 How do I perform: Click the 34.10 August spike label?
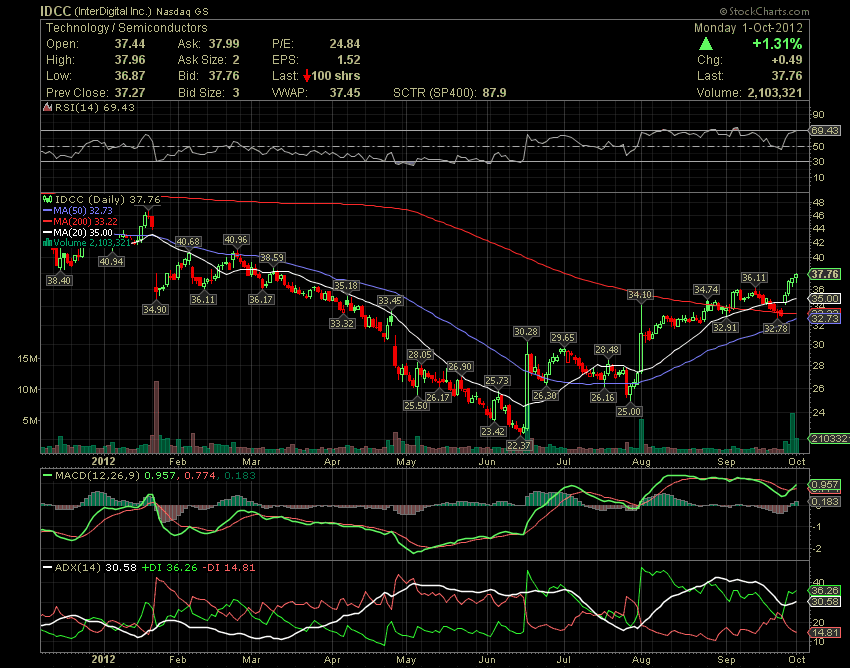click(x=640, y=294)
